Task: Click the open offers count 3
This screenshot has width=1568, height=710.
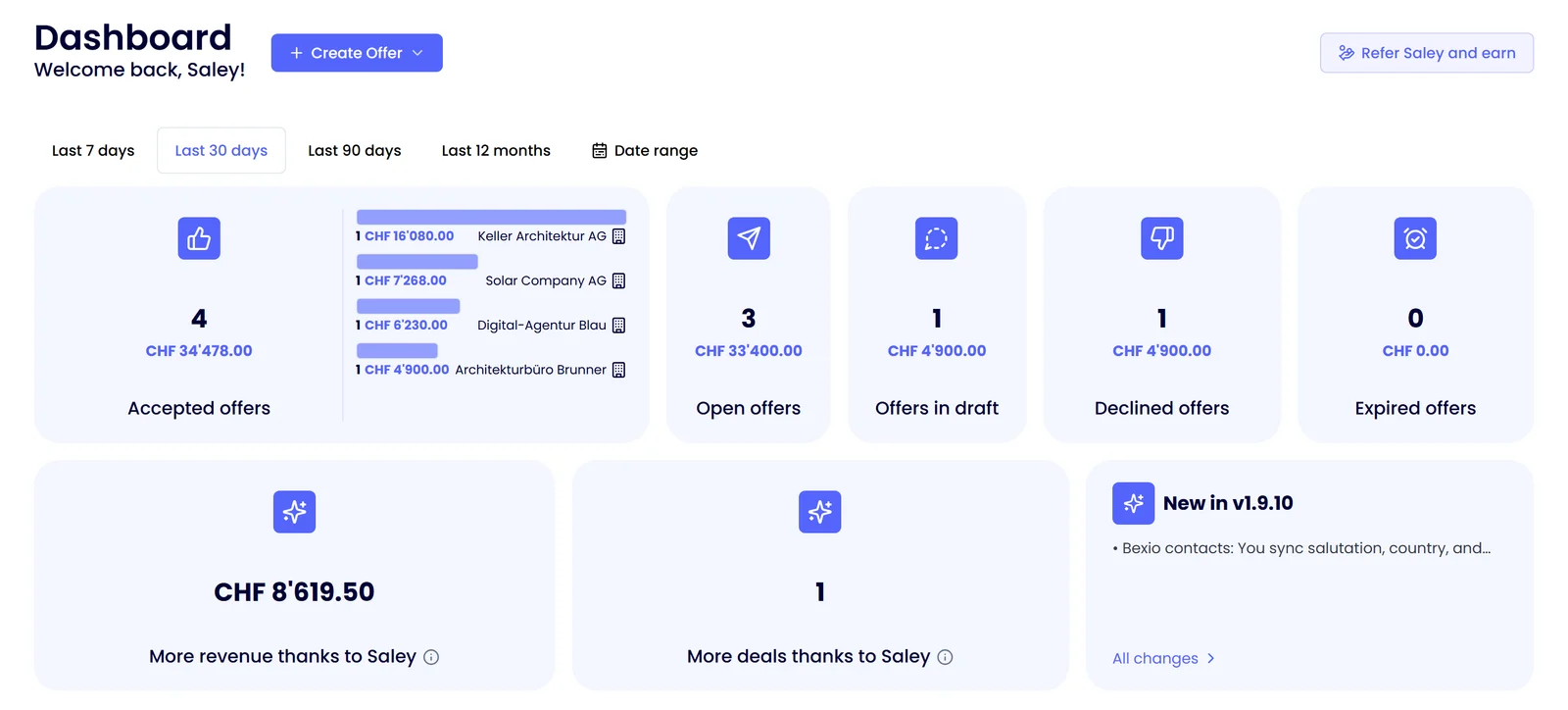Action: point(749,319)
